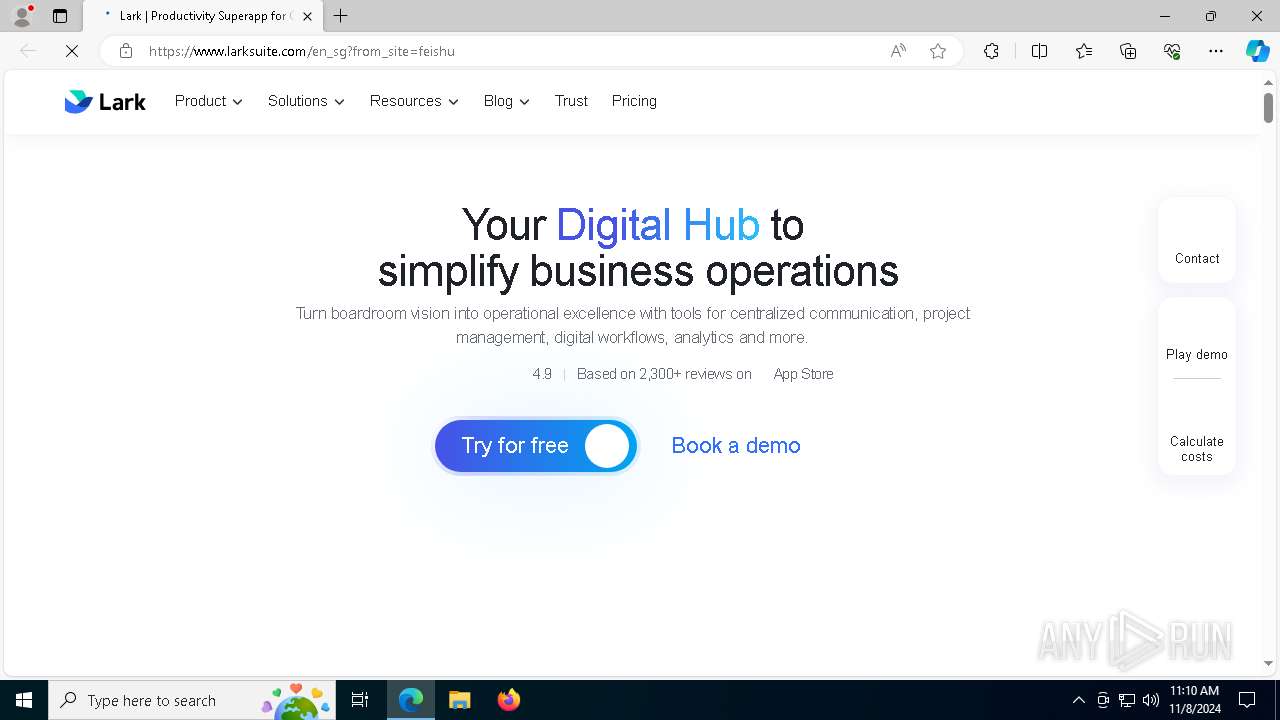Click the scrollbar down arrow

(1268, 663)
